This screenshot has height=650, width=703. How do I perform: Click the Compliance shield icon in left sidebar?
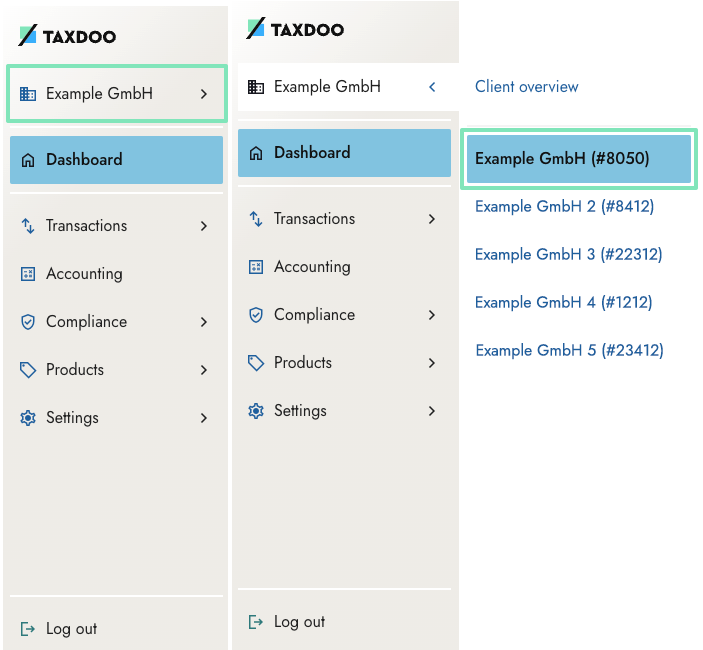click(28, 322)
